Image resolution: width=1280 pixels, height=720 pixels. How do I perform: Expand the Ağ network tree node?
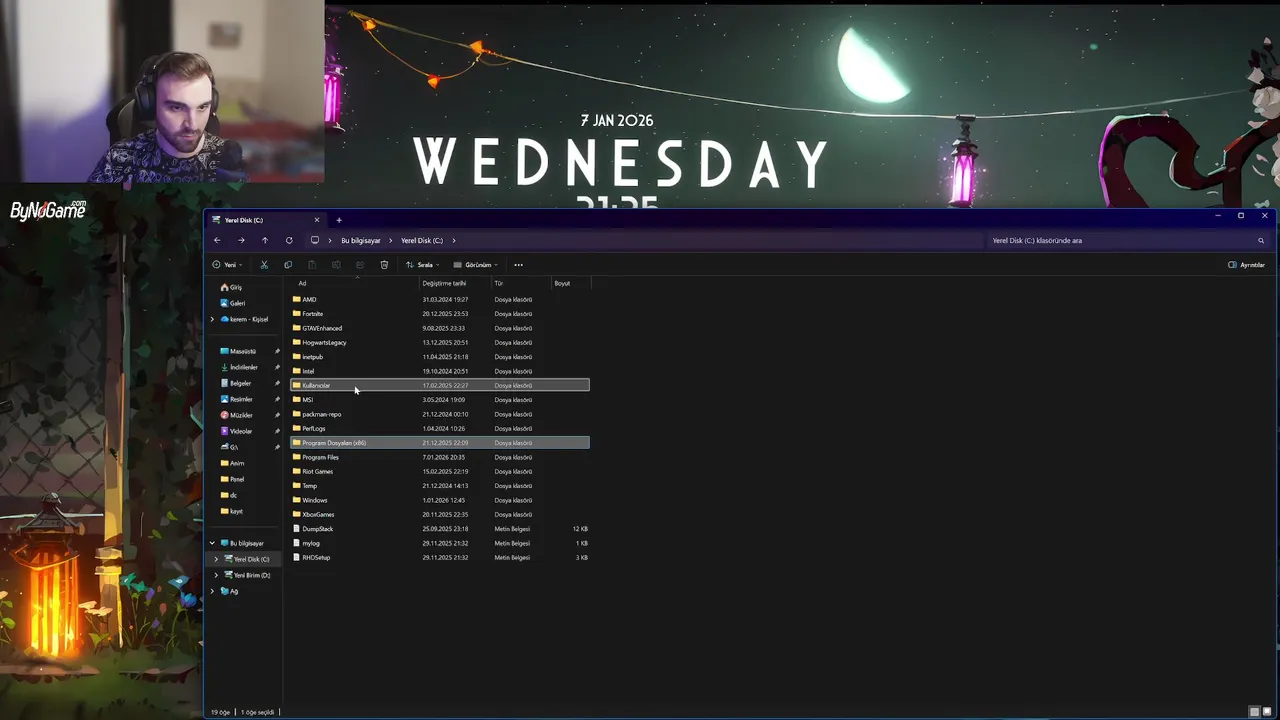click(x=212, y=591)
